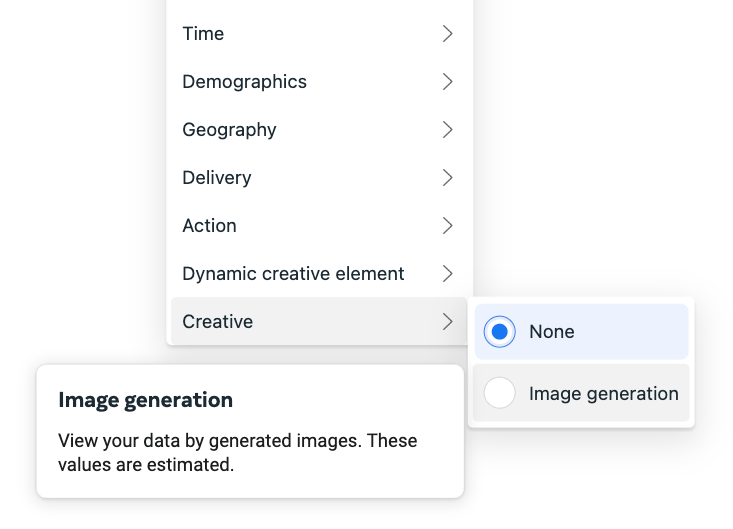Open the Time breakdown menu item

tap(319, 34)
